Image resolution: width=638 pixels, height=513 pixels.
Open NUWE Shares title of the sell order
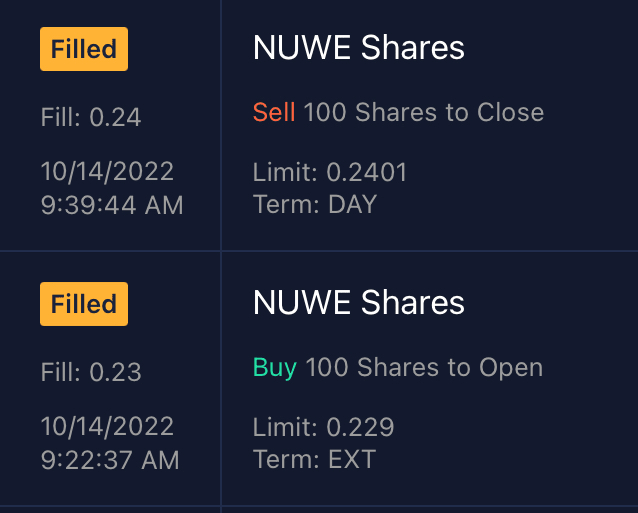coord(359,47)
